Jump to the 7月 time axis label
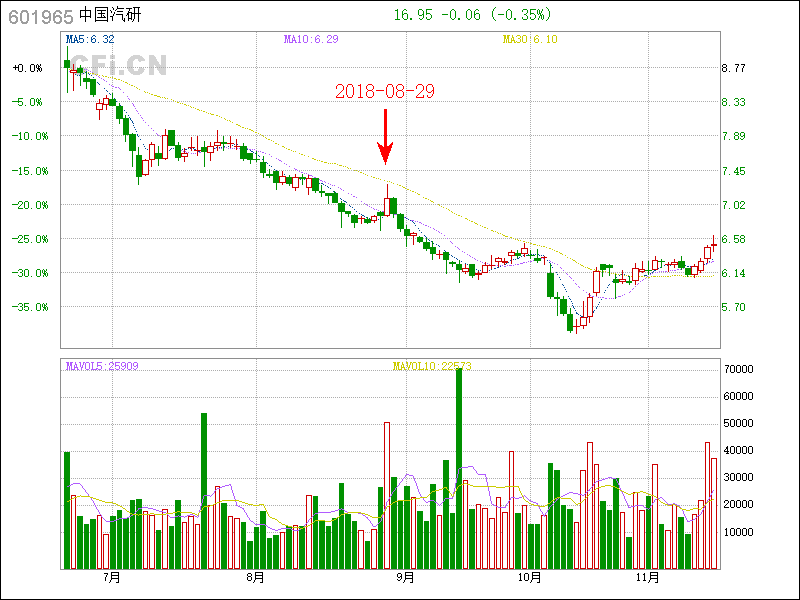This screenshot has width=800, height=600. pyautogui.click(x=110, y=578)
